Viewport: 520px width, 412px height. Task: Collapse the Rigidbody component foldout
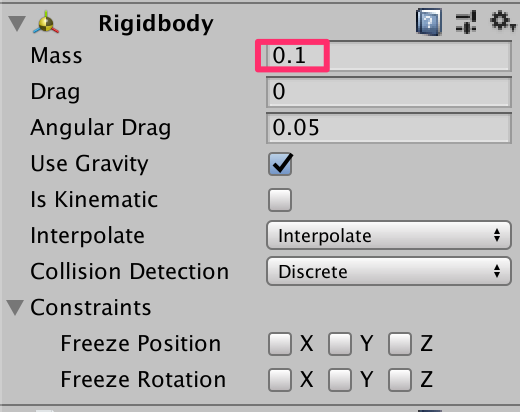click(17, 23)
